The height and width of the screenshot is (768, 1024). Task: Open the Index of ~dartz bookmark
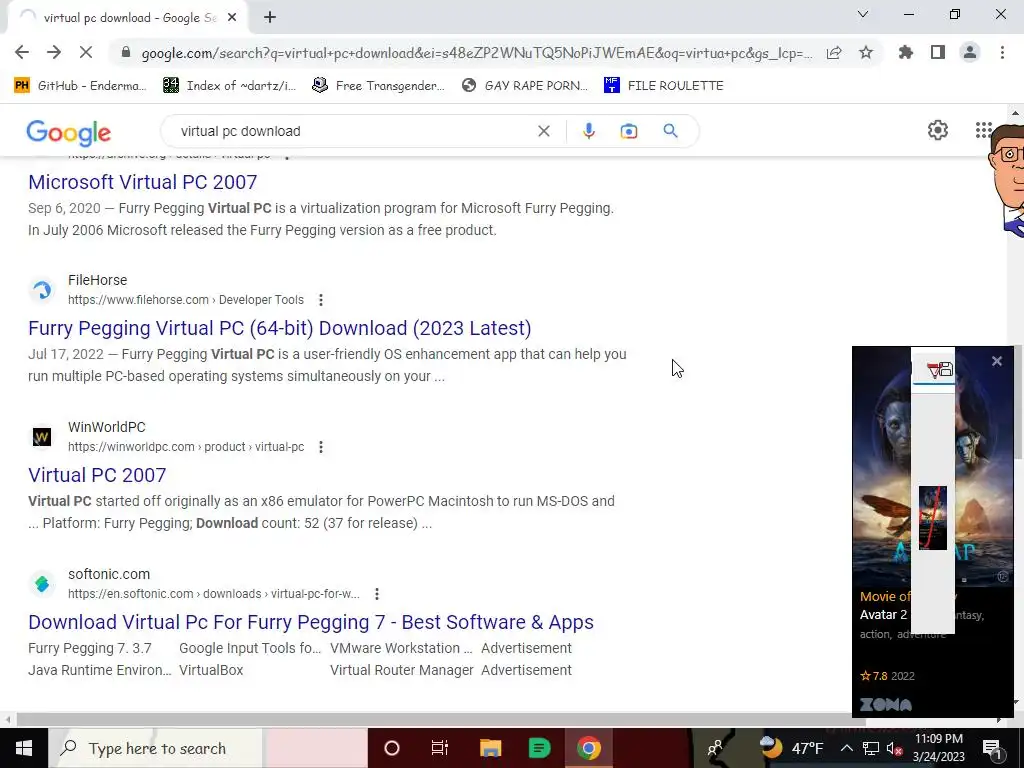click(x=229, y=86)
